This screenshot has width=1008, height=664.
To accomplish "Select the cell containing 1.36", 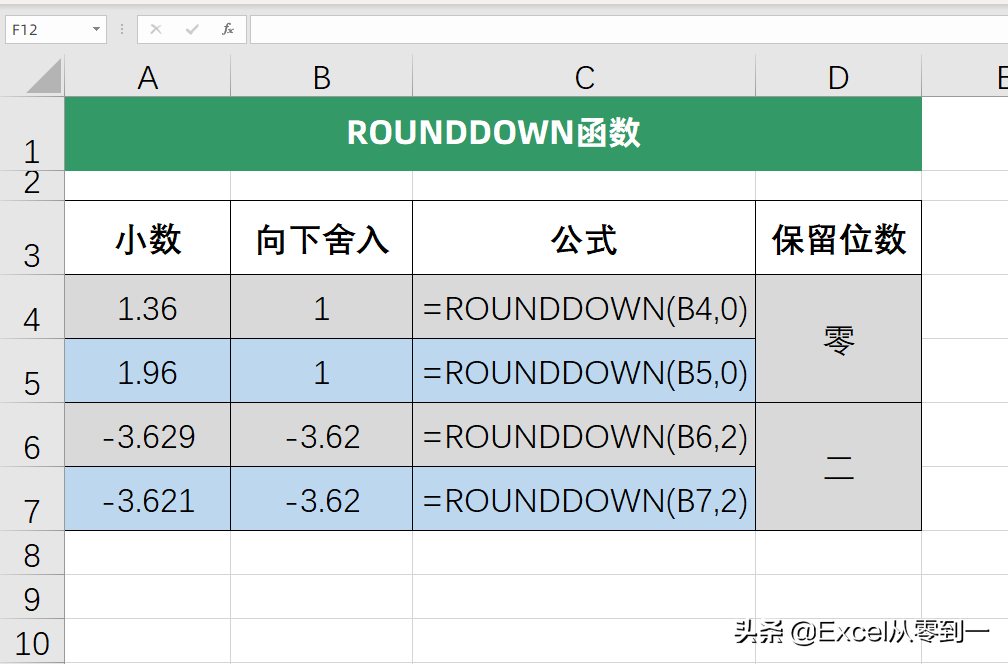I will (x=148, y=307).
